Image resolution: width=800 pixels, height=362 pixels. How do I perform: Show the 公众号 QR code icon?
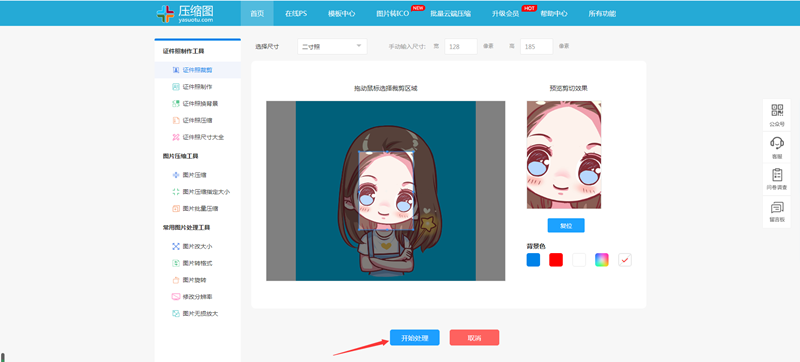coord(777,110)
